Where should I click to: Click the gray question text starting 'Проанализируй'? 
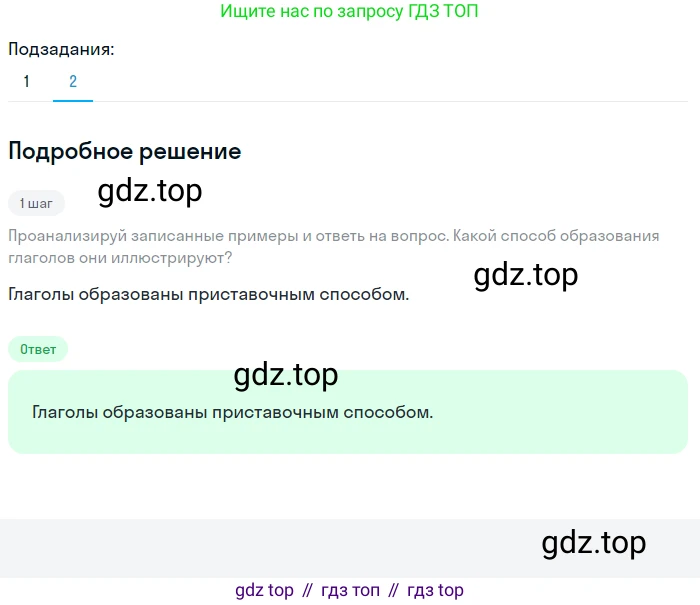coord(333,246)
